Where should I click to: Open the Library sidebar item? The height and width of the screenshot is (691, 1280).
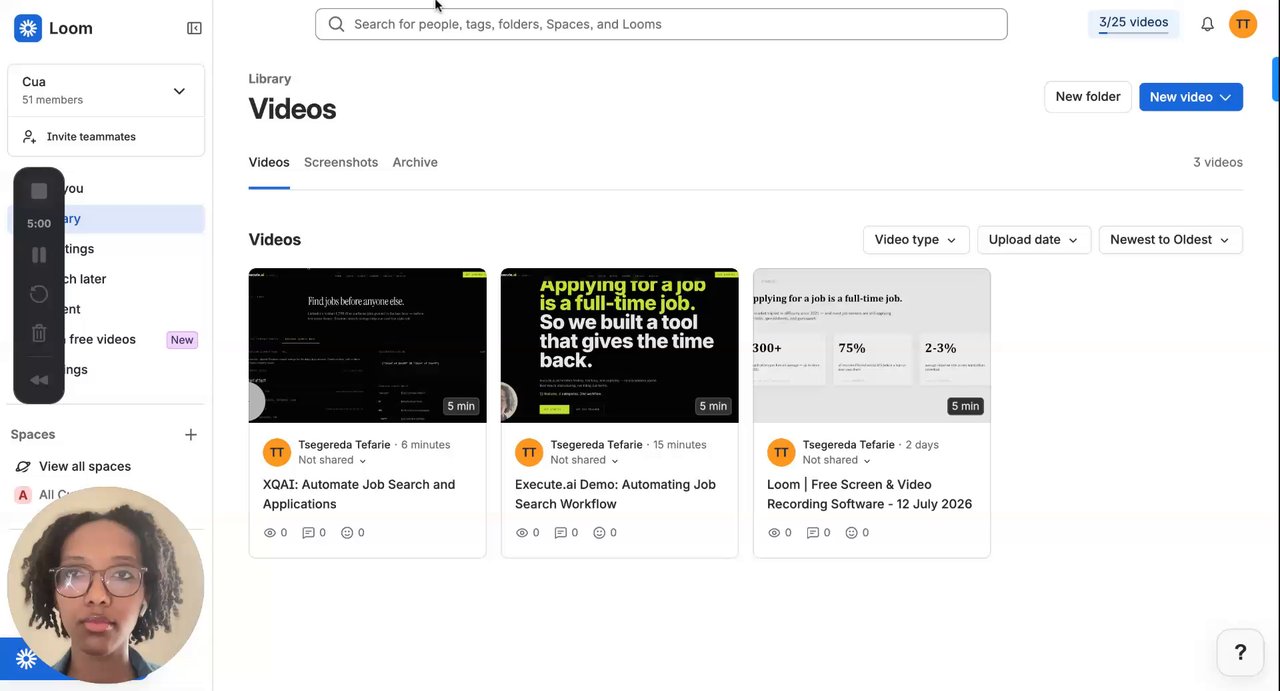pos(106,219)
